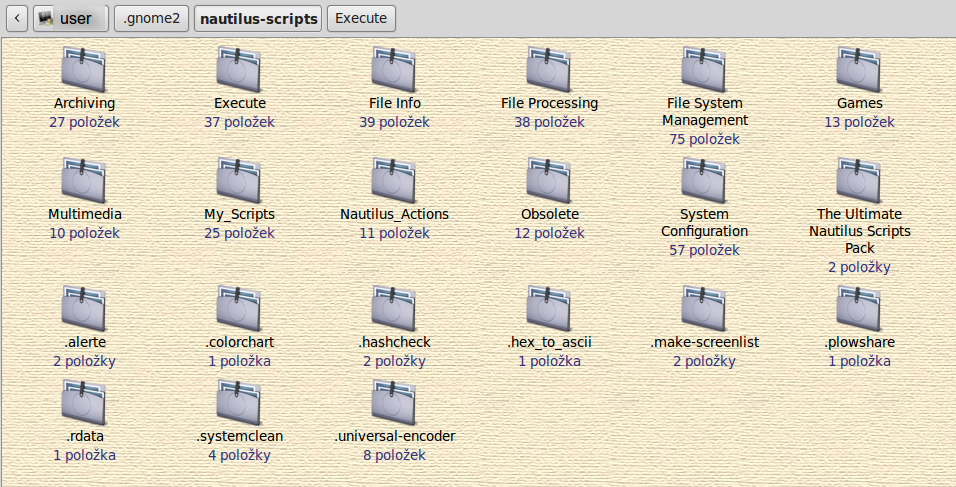Open the Archiving folder icon
The width and height of the screenshot is (956, 487).
84,69
